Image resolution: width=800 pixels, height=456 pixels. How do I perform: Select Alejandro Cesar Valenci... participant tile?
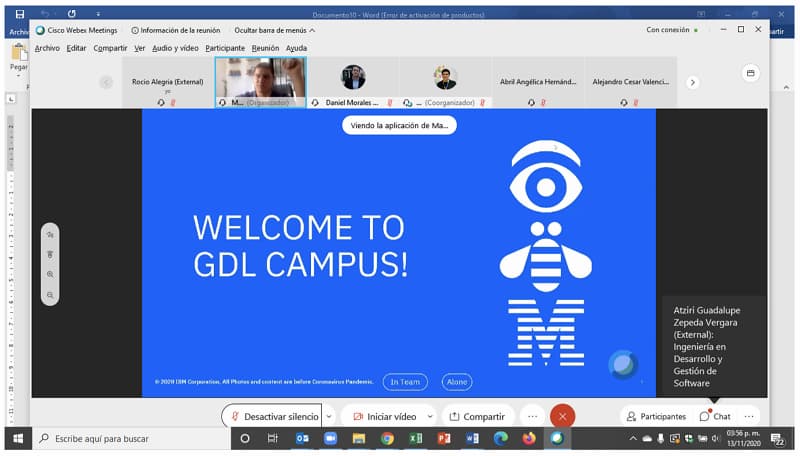point(631,82)
